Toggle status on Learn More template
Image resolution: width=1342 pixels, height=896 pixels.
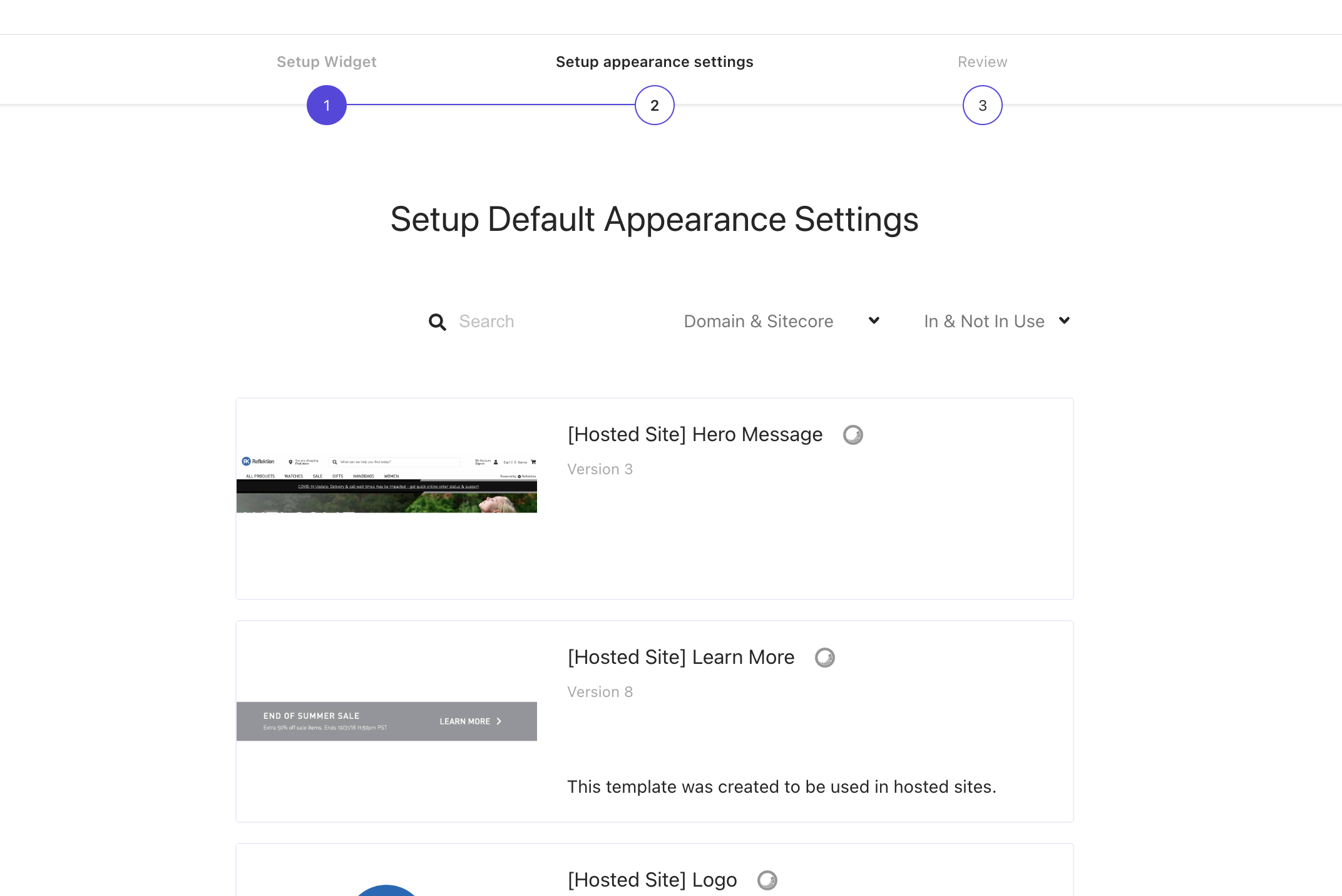[x=824, y=657]
